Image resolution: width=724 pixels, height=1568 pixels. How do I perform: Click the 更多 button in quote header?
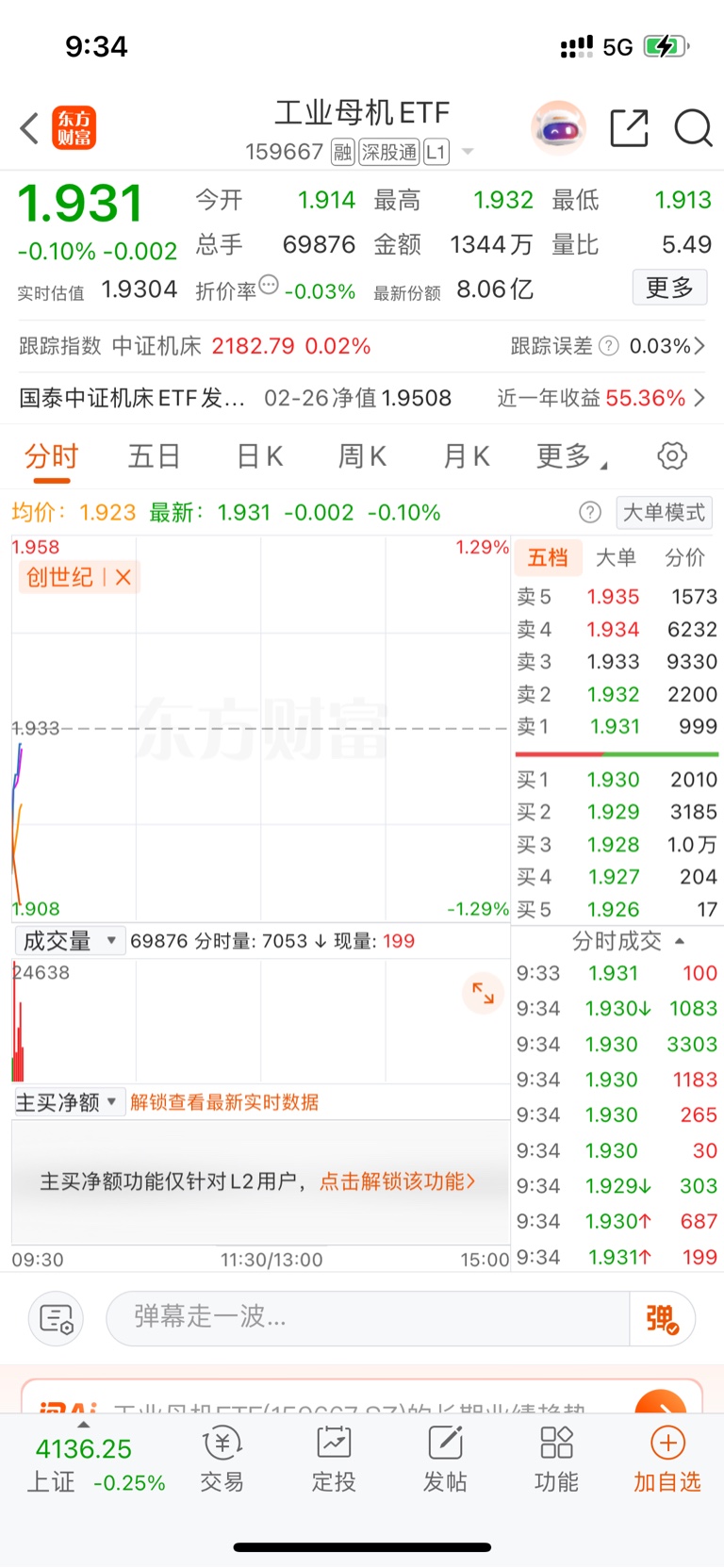[x=669, y=288]
